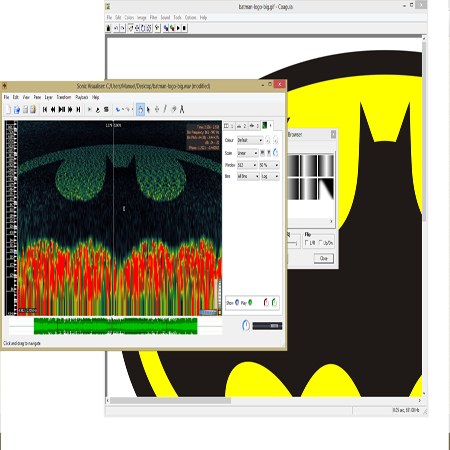The image size is (450, 450).
Task: Click Coagula horizontal scrollbar thumb
Action: click(x=170, y=400)
